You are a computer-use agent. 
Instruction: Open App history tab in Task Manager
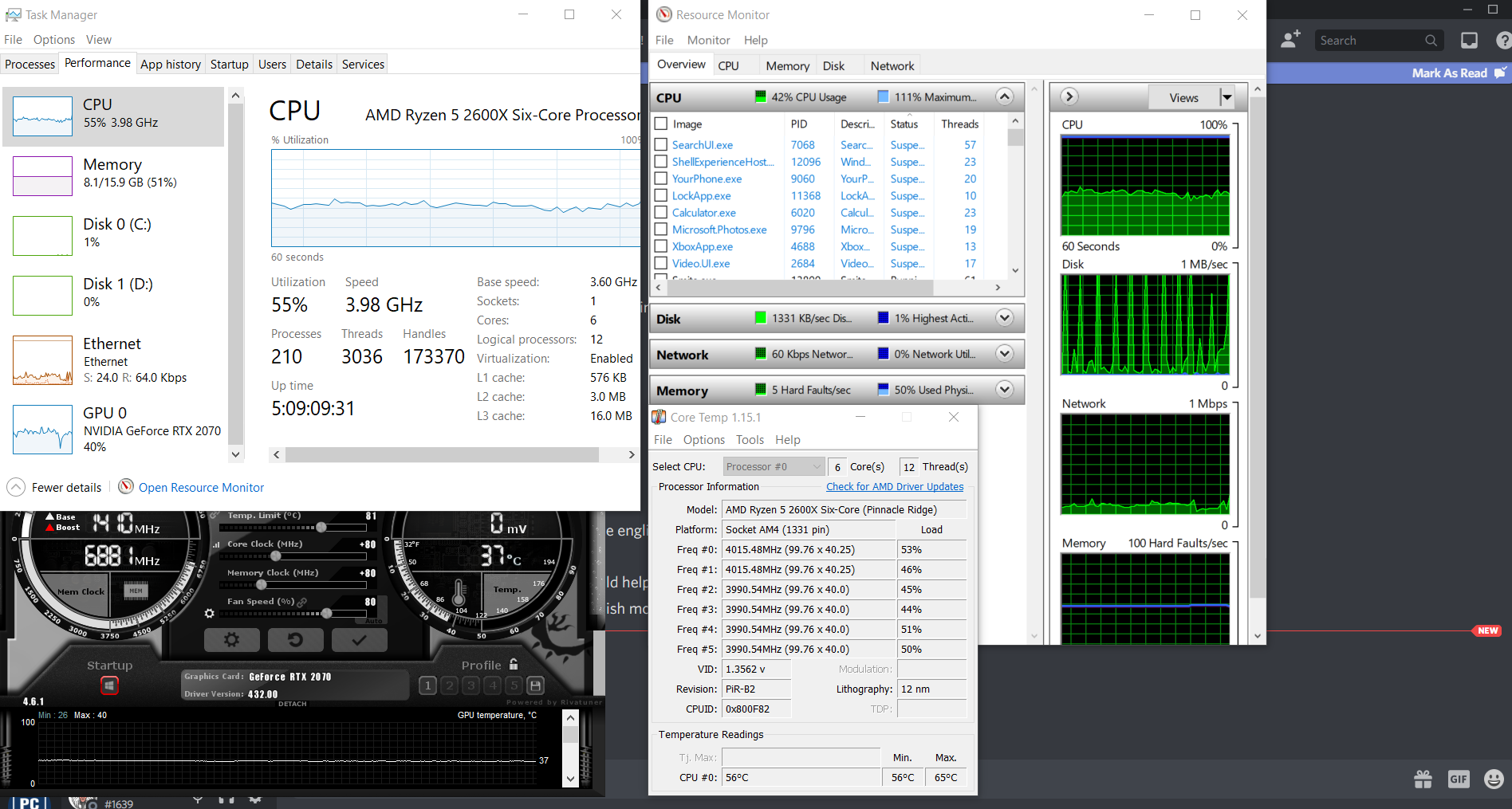171,64
